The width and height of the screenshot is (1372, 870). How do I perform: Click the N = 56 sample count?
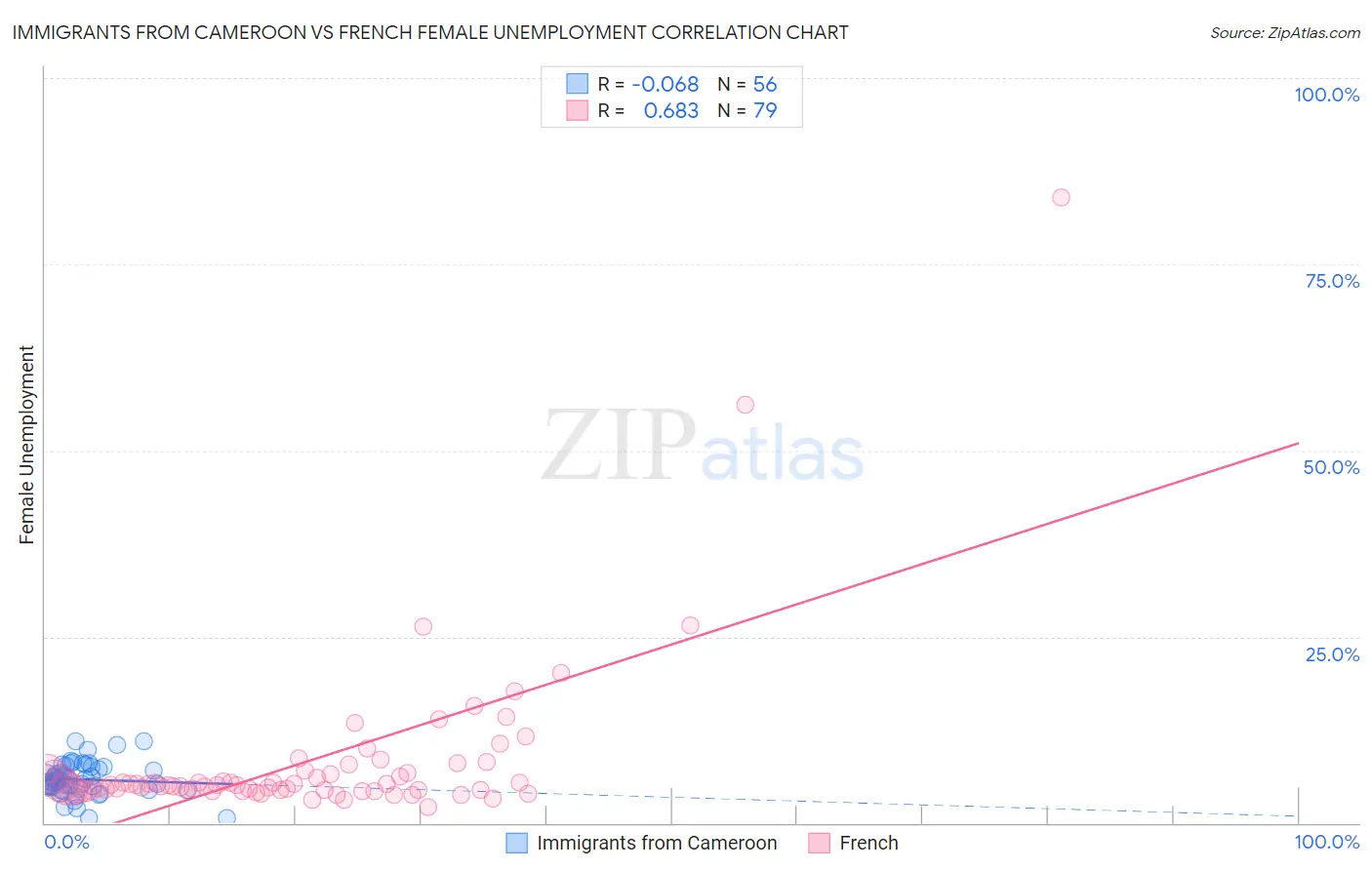tap(747, 85)
